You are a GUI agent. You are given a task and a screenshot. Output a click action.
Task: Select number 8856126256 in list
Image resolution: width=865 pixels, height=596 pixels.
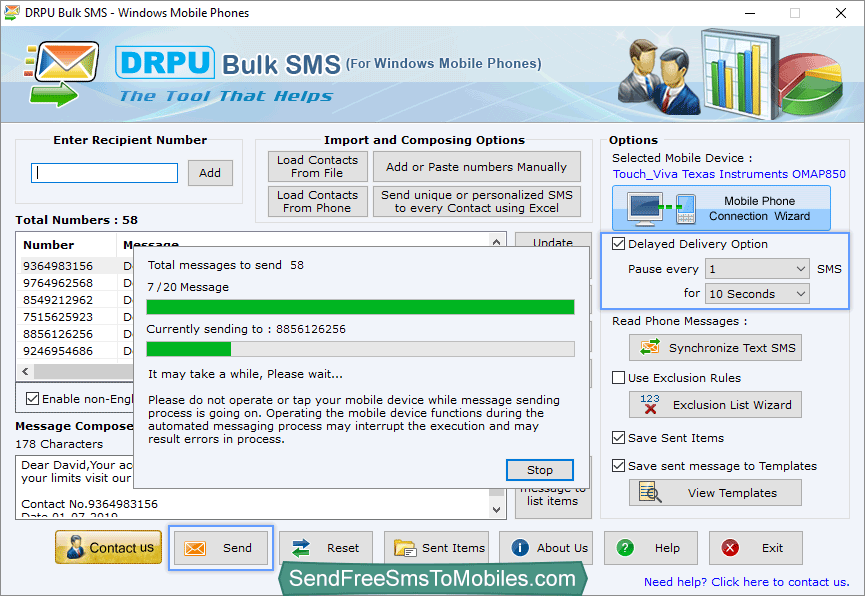click(58, 334)
